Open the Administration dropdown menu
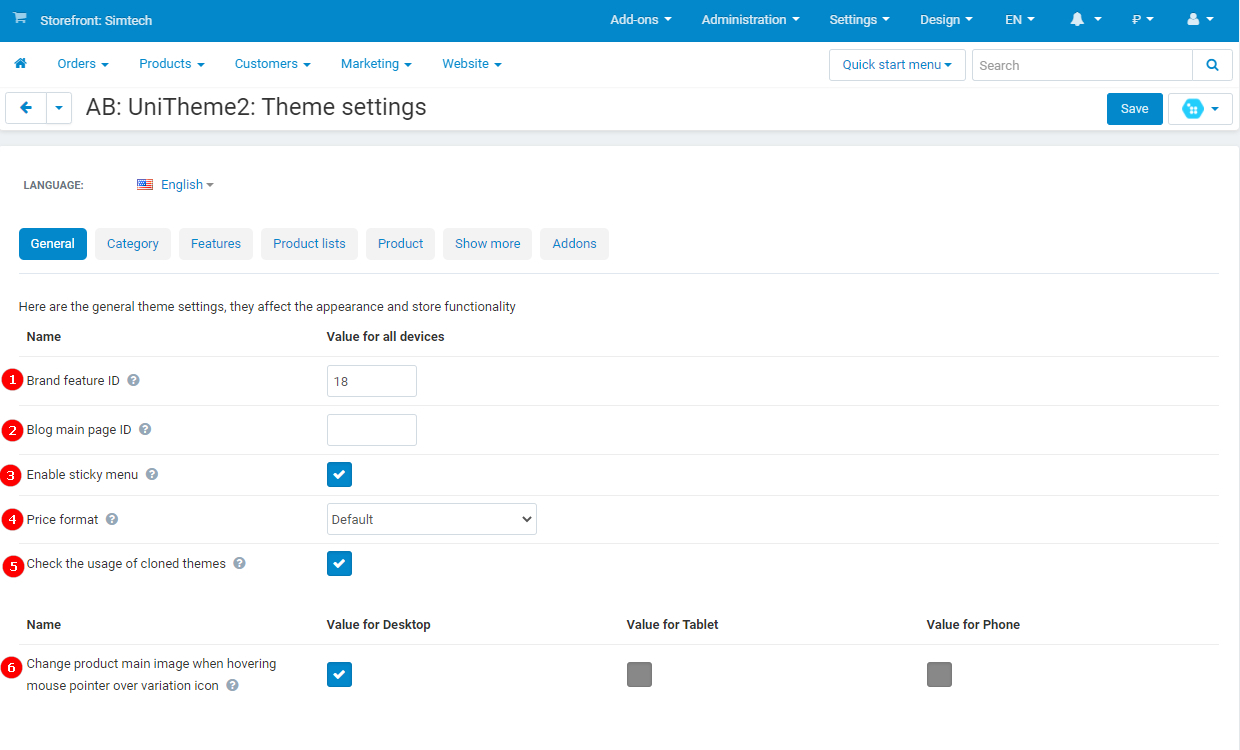The image size is (1240, 750). pyautogui.click(x=751, y=20)
